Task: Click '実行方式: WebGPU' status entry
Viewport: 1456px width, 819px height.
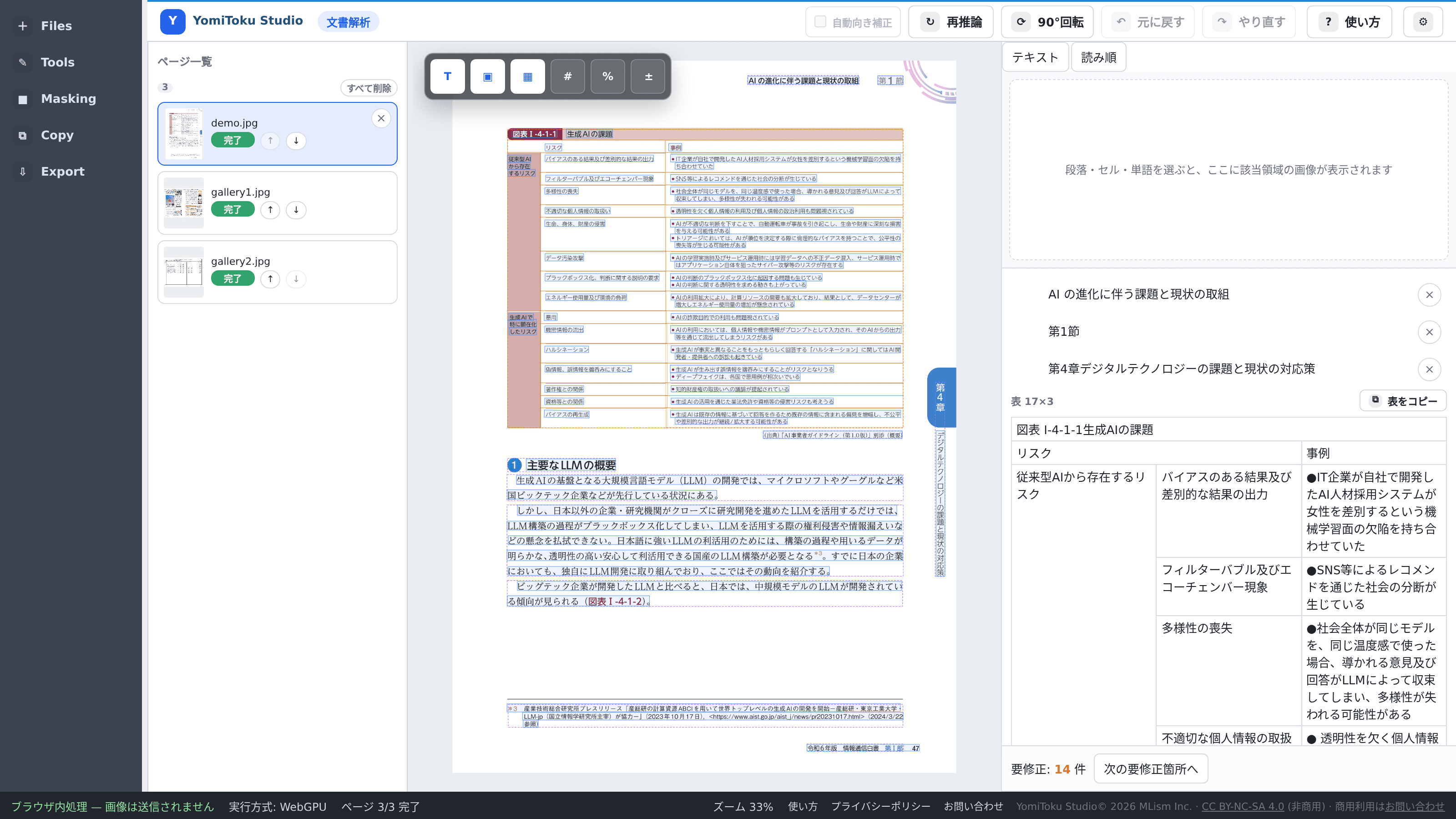Action: pyautogui.click(x=278, y=807)
